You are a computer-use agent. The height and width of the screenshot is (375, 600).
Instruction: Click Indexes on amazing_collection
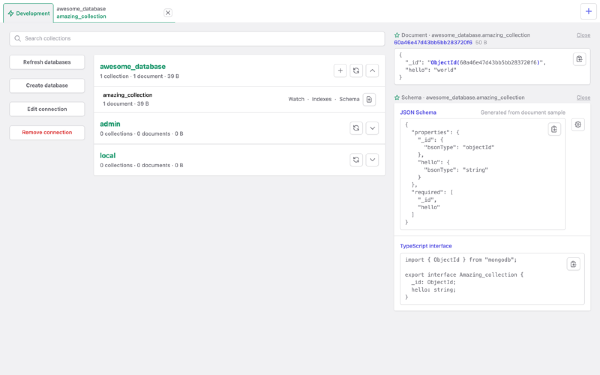tap(321, 99)
